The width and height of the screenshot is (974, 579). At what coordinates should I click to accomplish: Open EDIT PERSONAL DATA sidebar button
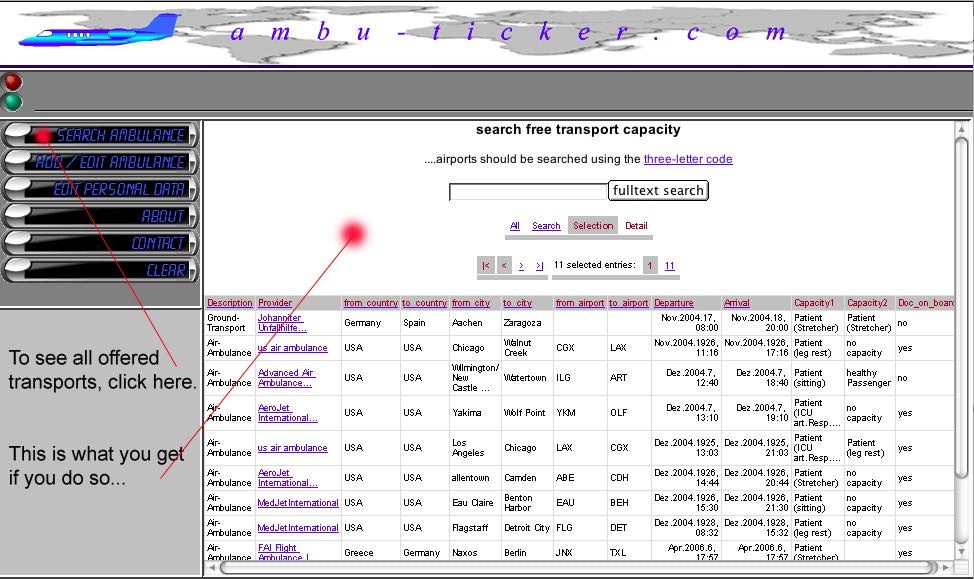[100, 189]
